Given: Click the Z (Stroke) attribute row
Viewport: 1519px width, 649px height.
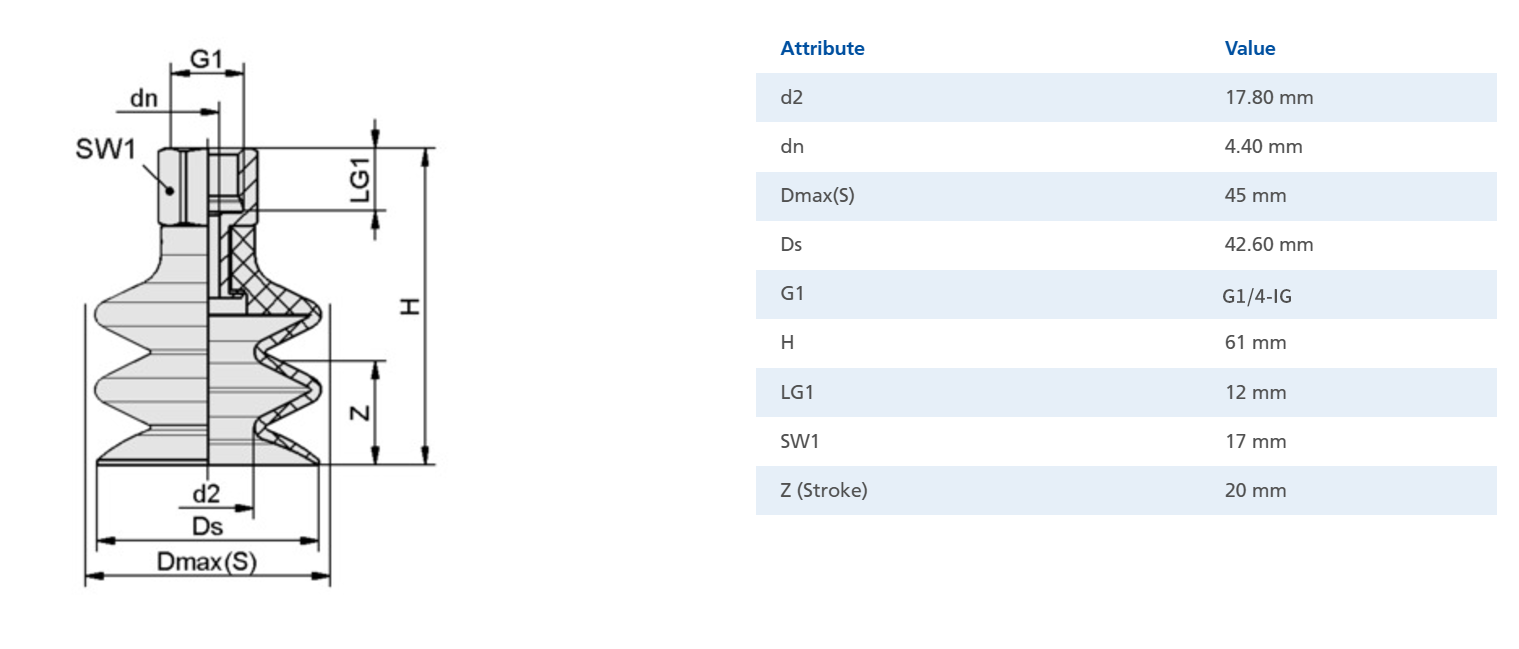Looking at the screenshot, I should (x=1126, y=490).
